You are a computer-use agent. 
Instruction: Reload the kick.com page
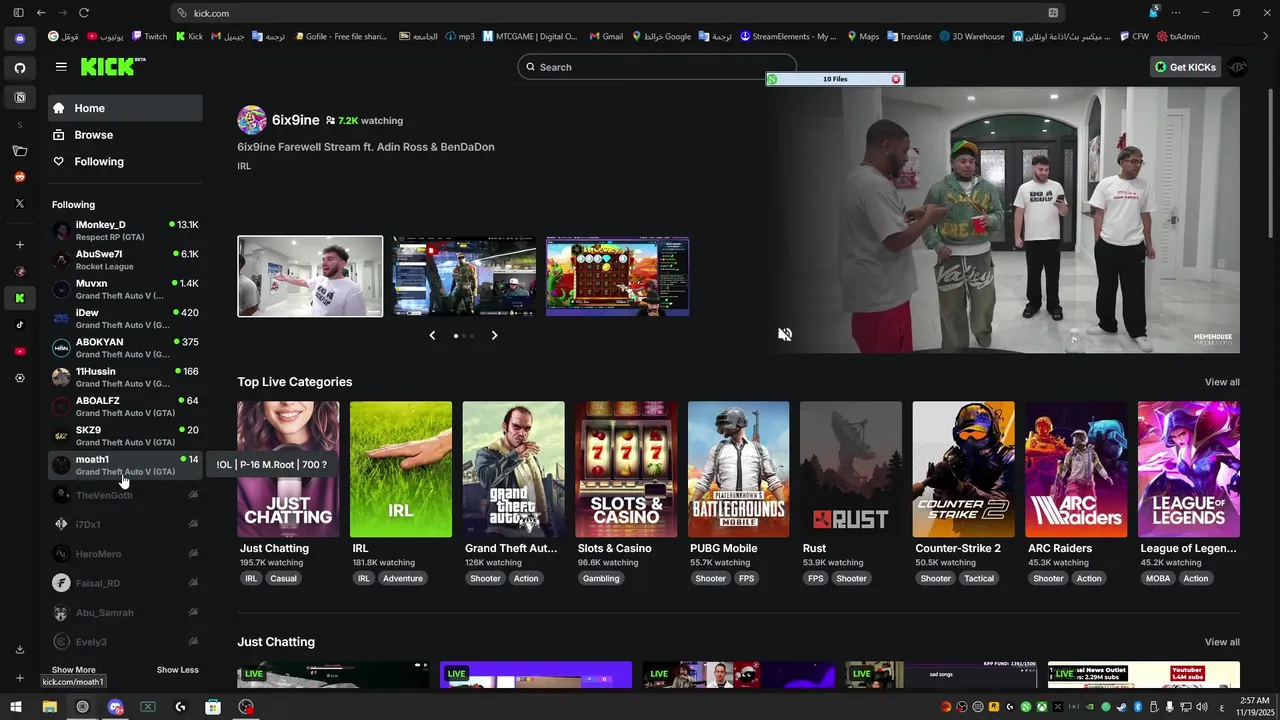[x=84, y=13]
